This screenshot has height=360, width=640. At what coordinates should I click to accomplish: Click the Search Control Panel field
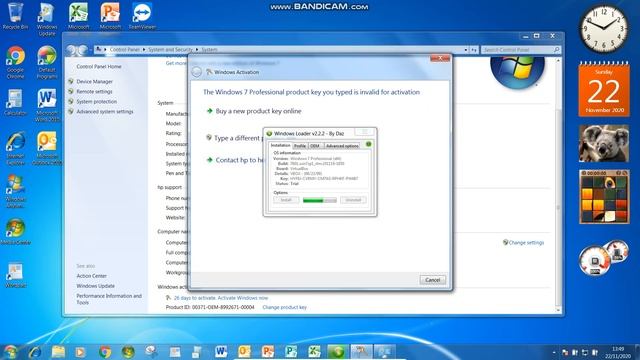521,50
